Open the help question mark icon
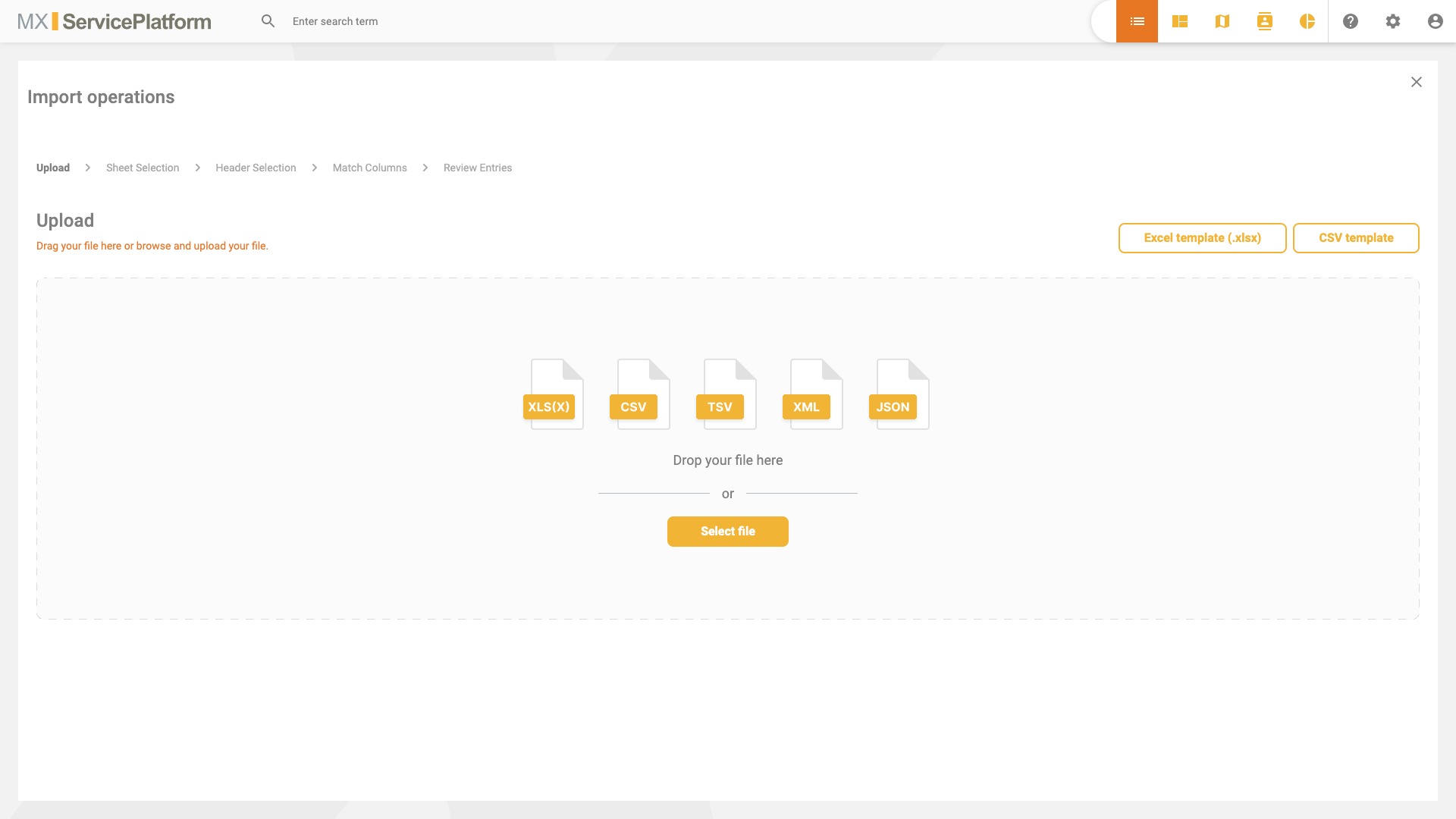This screenshot has height=819, width=1456. coord(1351,21)
